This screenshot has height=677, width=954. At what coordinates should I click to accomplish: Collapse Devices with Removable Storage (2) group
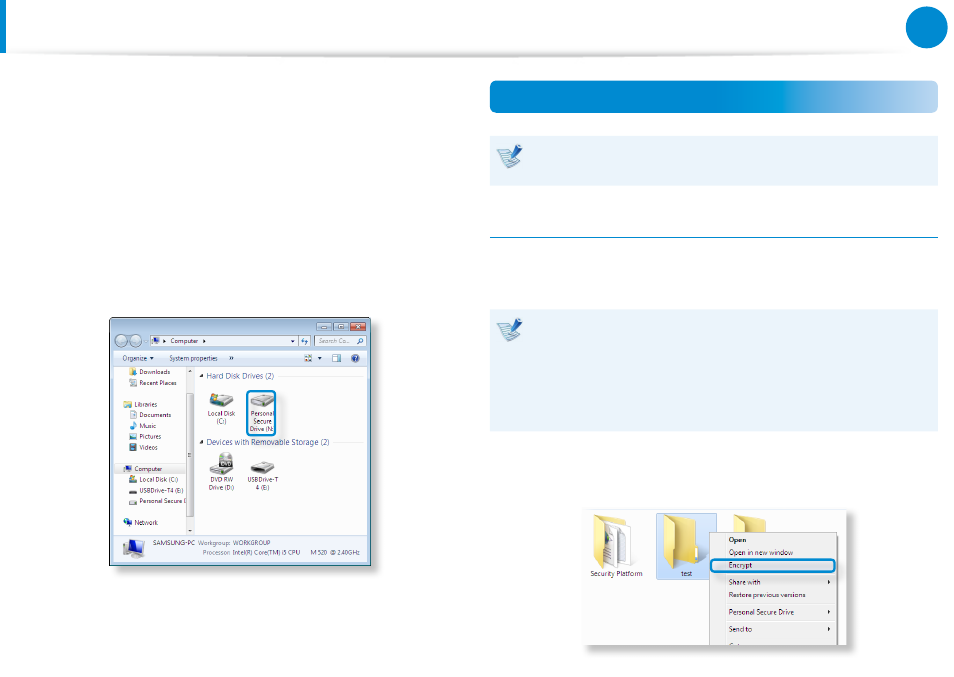point(202,442)
